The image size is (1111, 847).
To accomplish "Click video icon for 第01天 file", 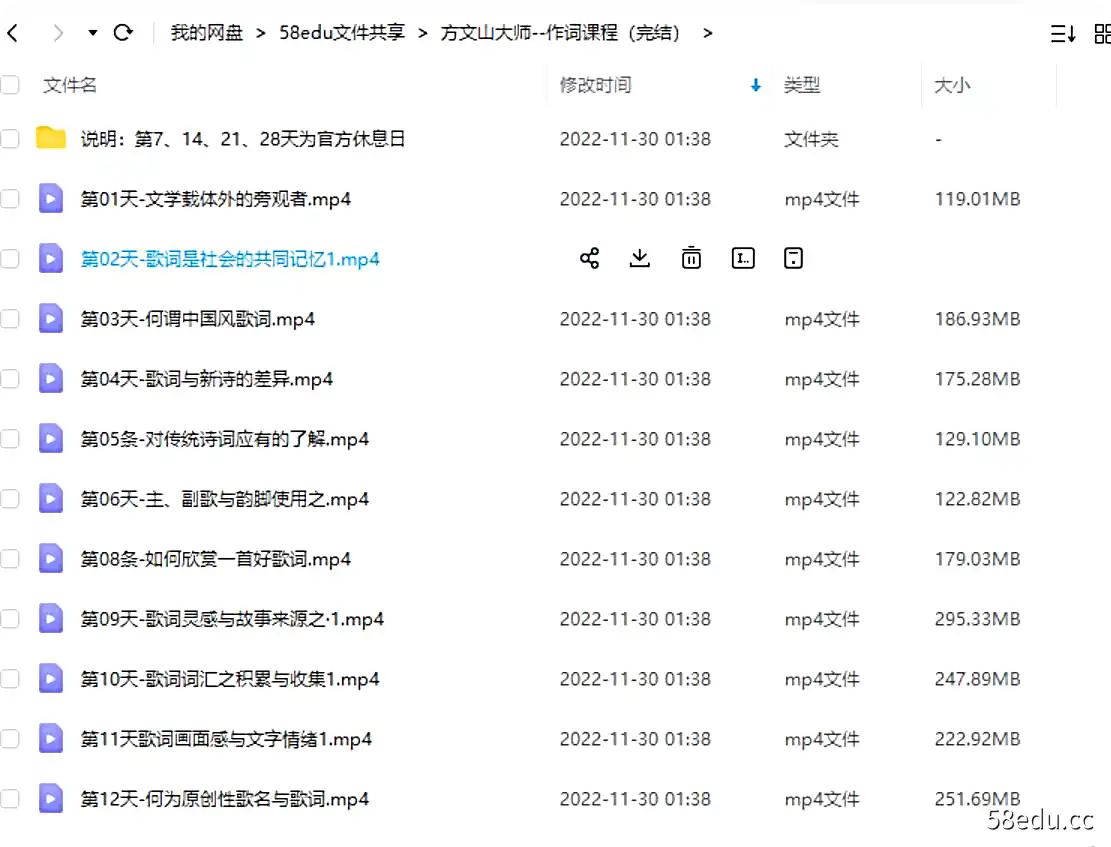I will coord(50,198).
